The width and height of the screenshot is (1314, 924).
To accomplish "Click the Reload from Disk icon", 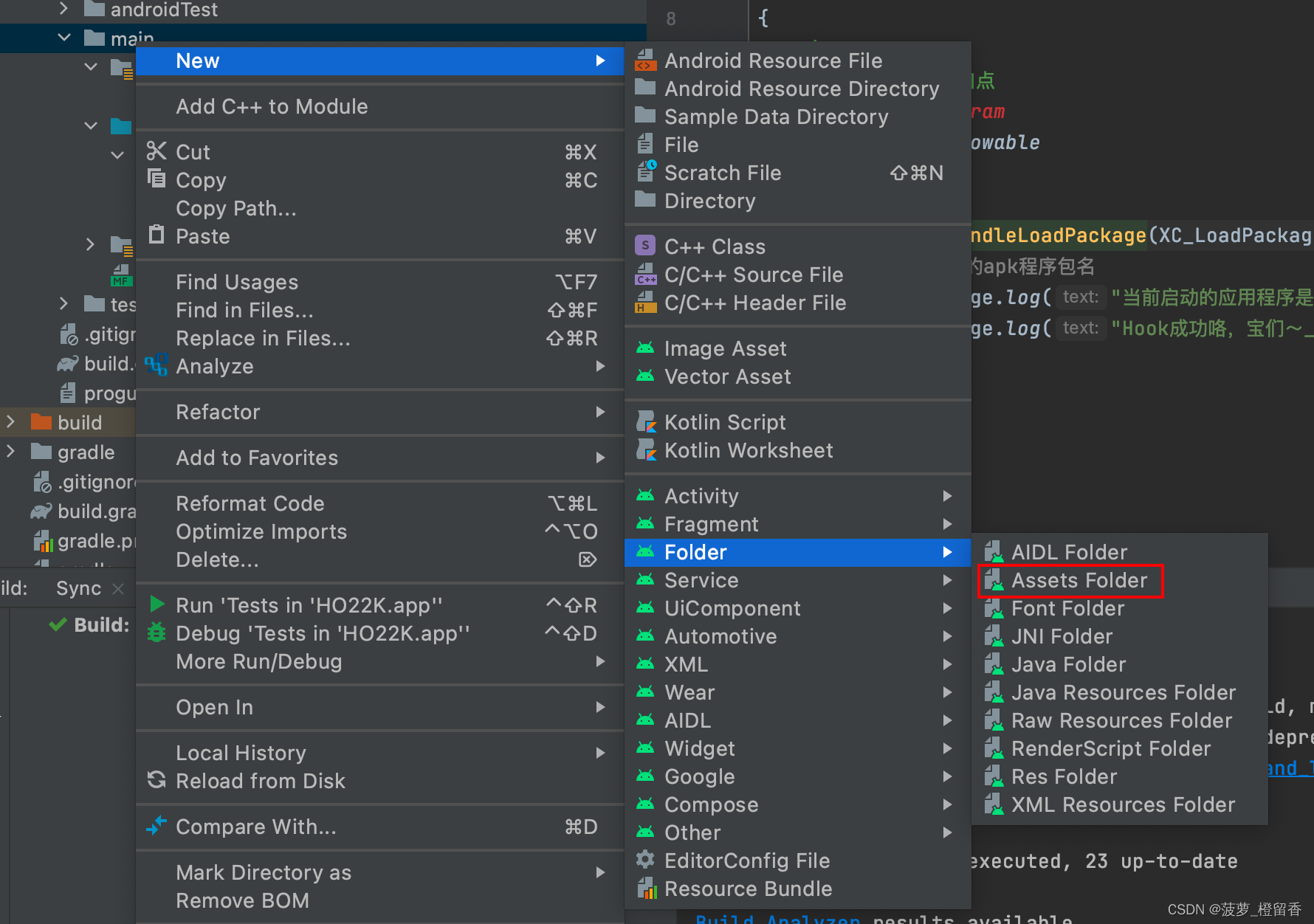I will 156,780.
